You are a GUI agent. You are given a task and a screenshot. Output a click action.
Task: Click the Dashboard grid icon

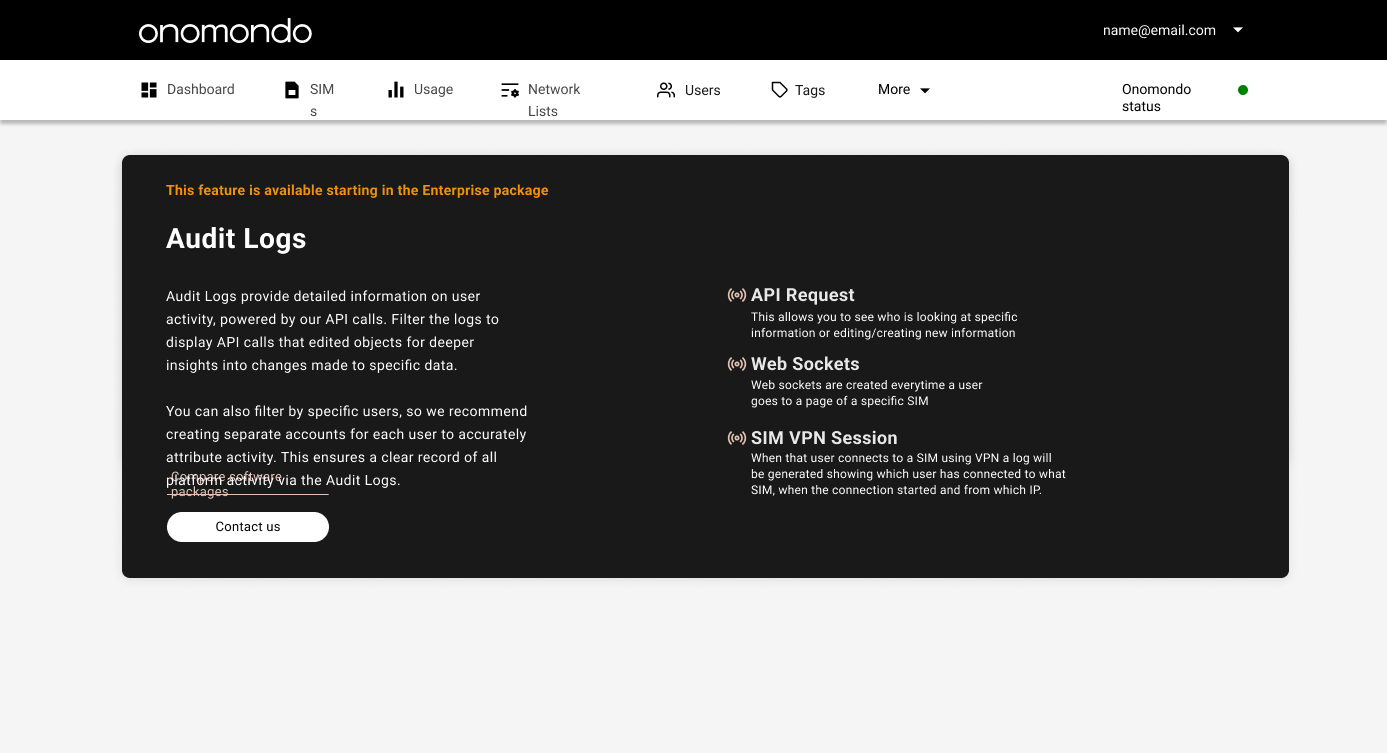pos(149,90)
